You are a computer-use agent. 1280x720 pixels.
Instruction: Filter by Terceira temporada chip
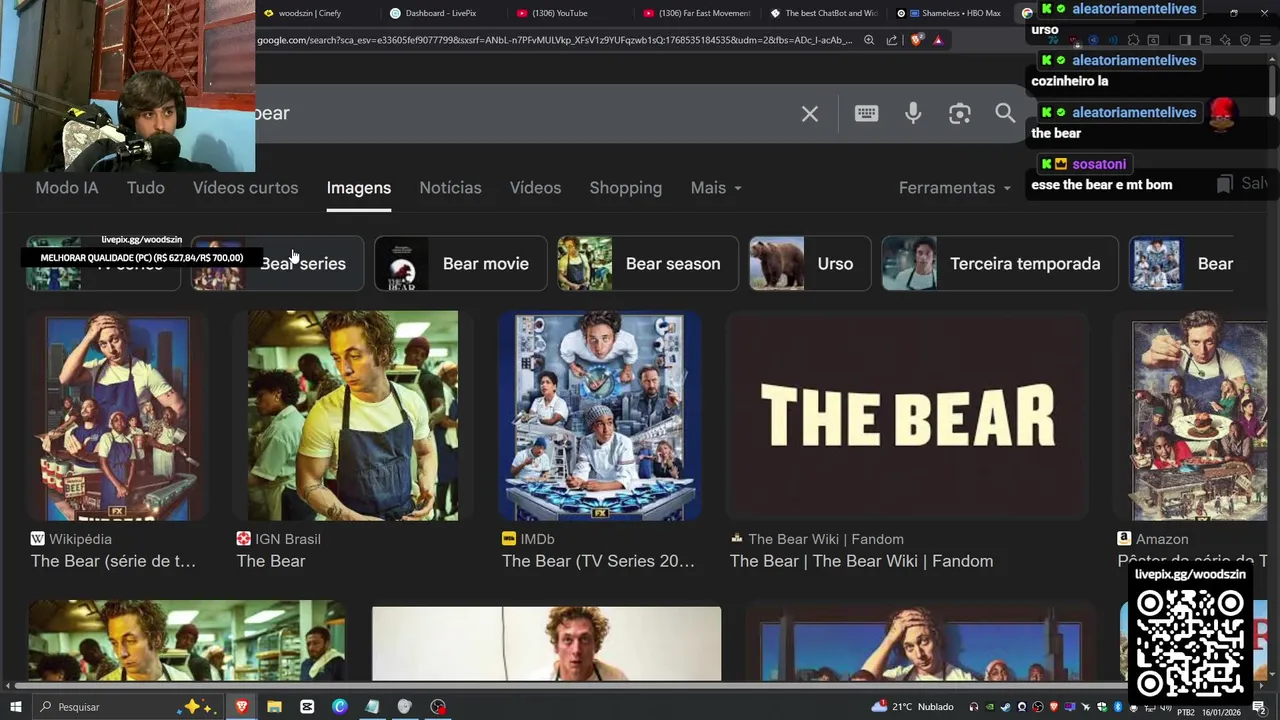(x=1000, y=264)
